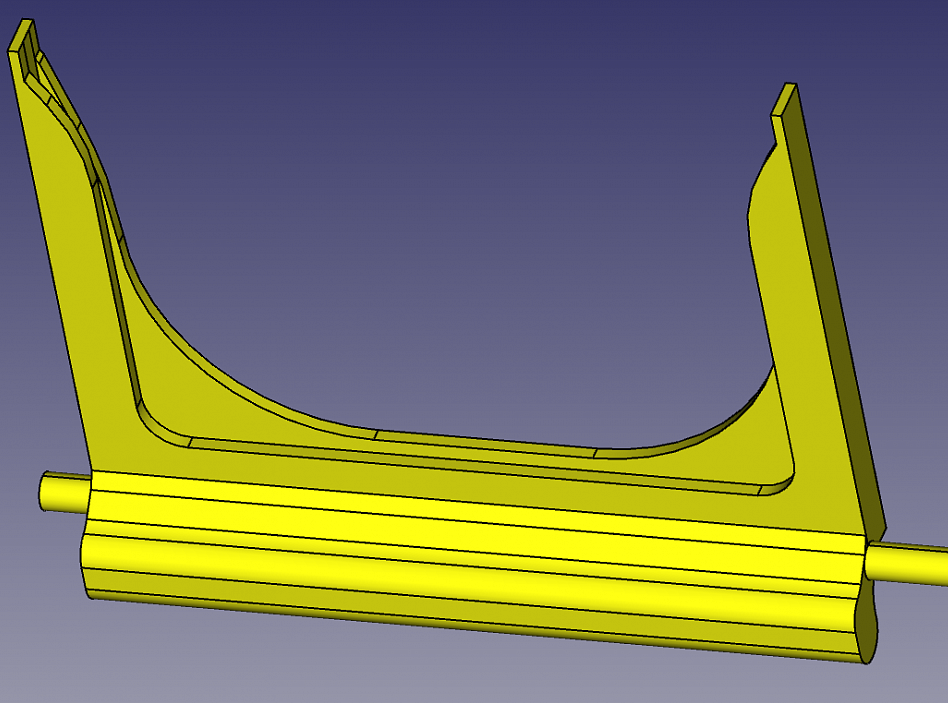The width and height of the screenshot is (948, 703).
Task: Click the notched tip of the left upright
Action: click(x=25, y=51)
